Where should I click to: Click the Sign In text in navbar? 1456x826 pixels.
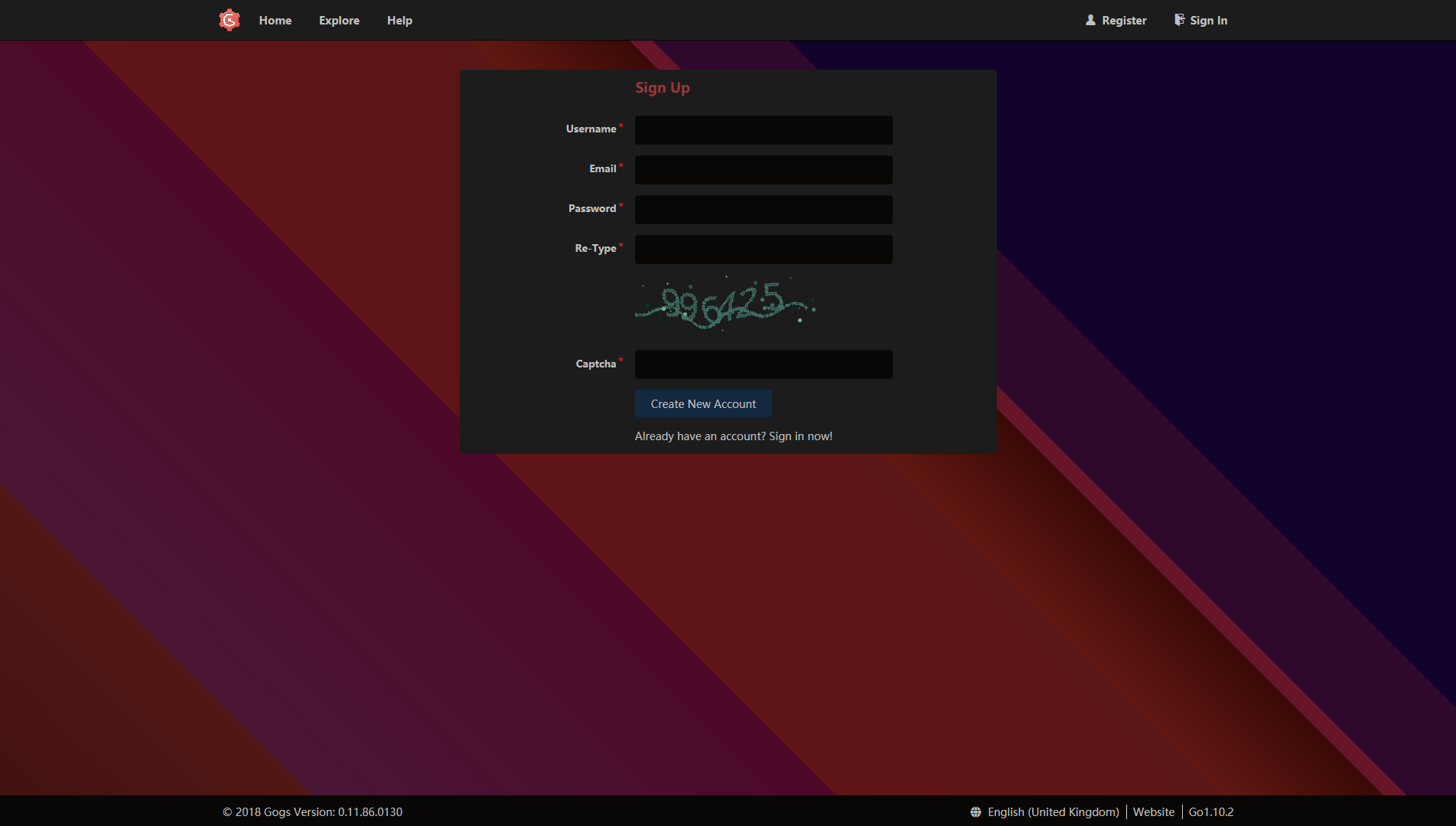click(x=1208, y=21)
